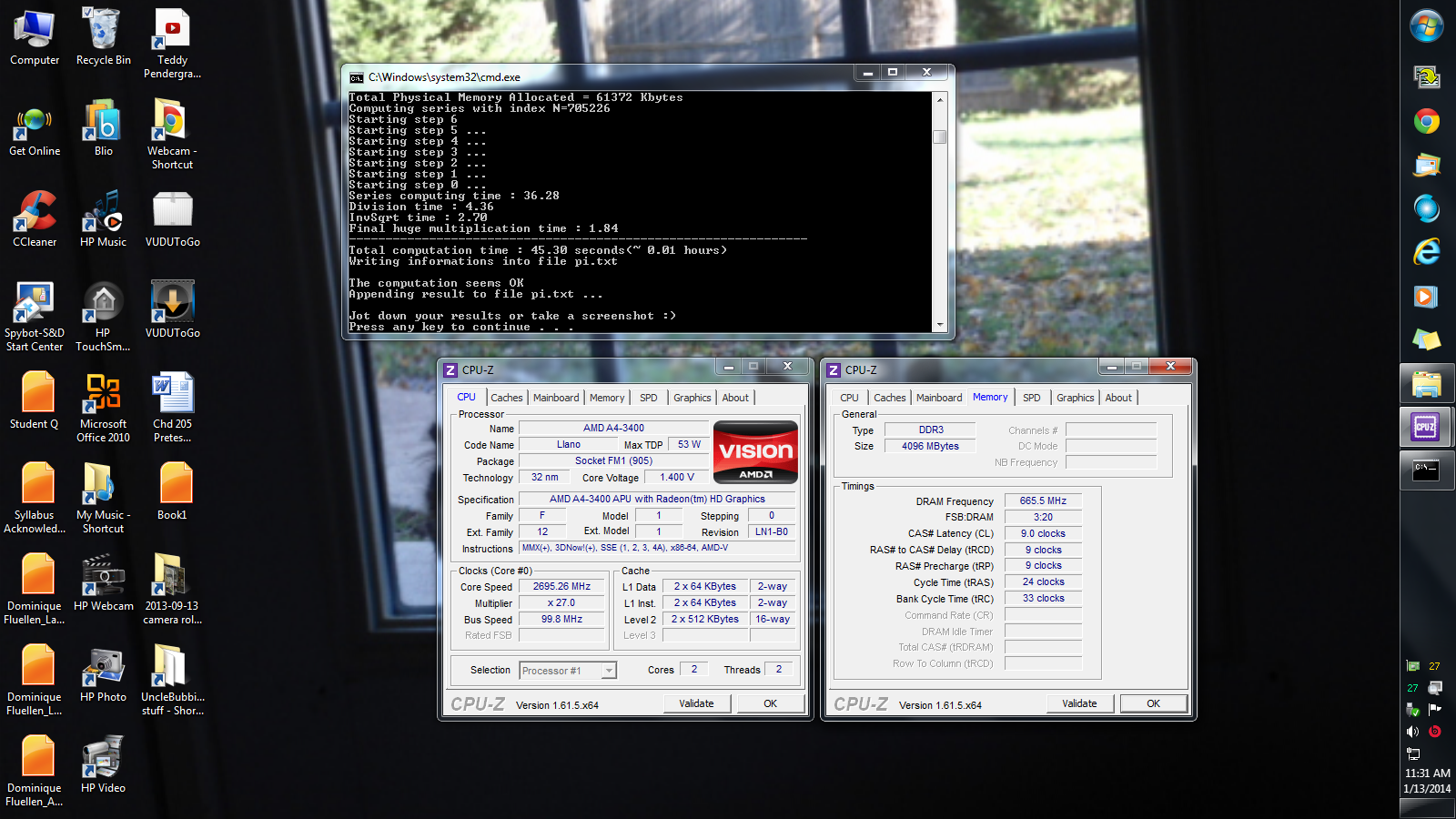1456x819 pixels.
Task: Launch Google Chrome from the taskbar
Action: coord(1426,121)
